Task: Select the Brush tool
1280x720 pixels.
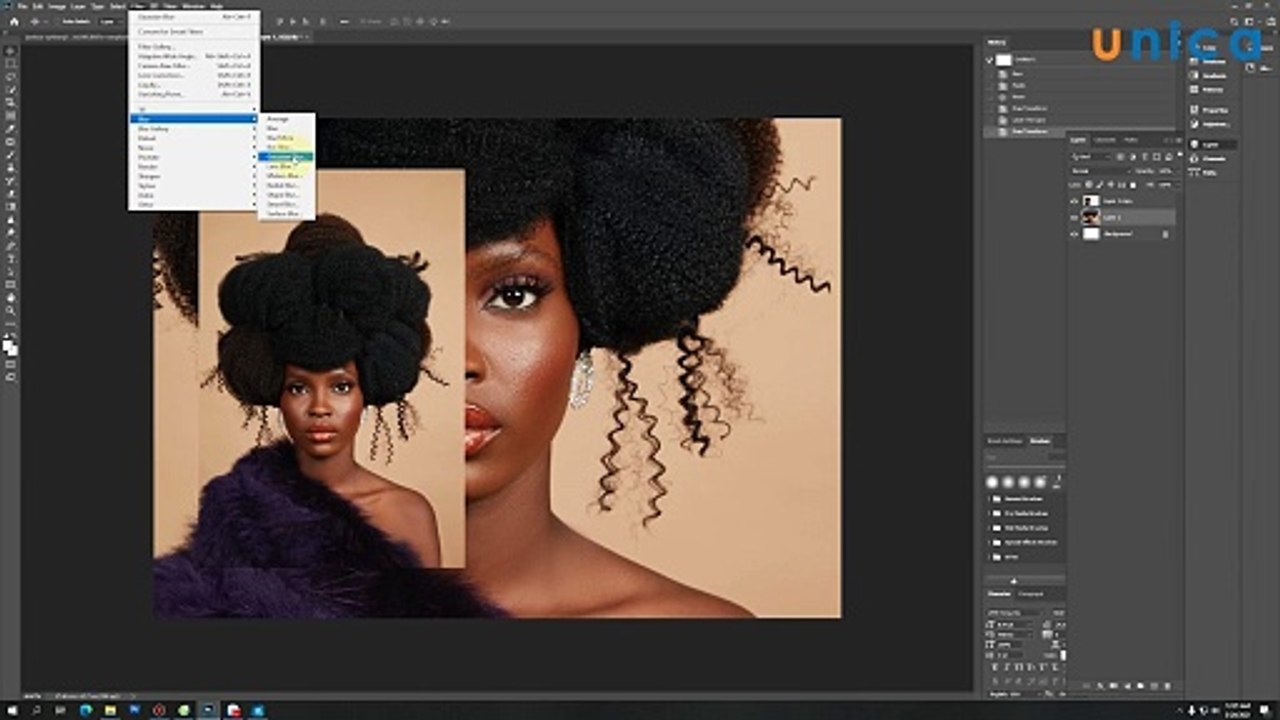Action: point(11,154)
